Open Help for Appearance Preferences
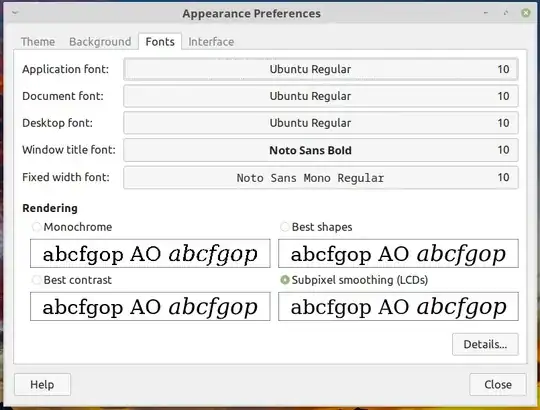Viewport: 540px width, 410px height. coord(42,385)
